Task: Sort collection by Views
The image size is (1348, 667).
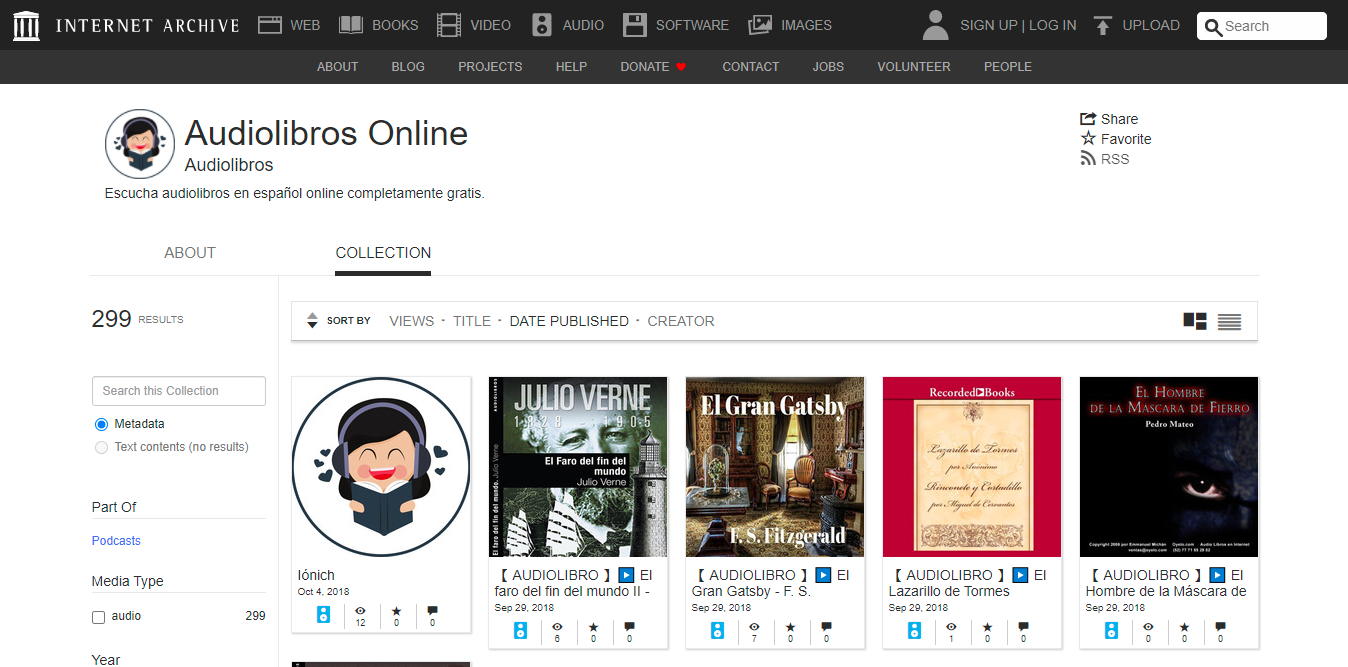Action: pyautogui.click(x=412, y=321)
